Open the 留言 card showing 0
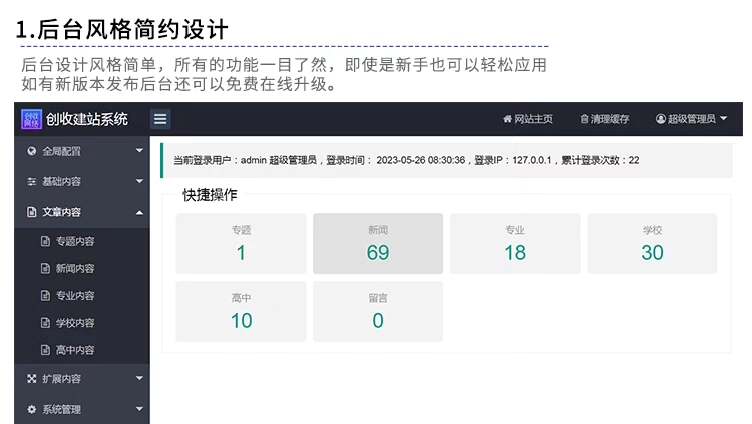 [378, 312]
